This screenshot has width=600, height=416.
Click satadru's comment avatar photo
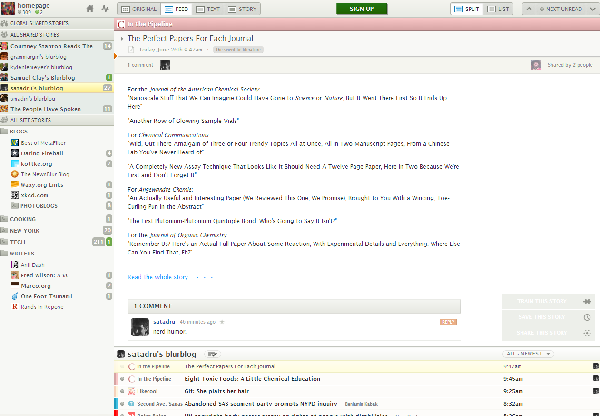point(140,327)
